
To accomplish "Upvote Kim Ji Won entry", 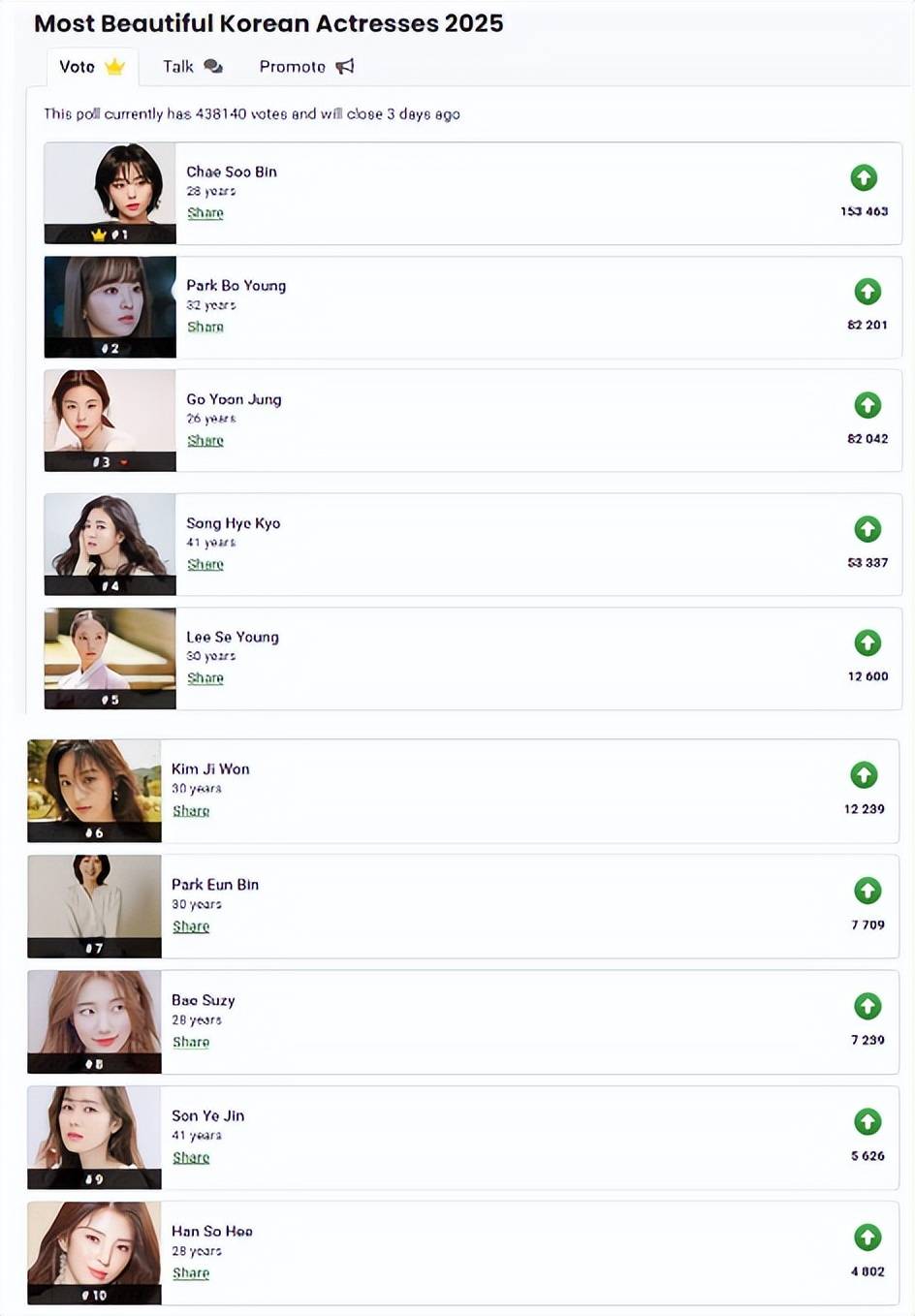I will [x=864, y=775].
